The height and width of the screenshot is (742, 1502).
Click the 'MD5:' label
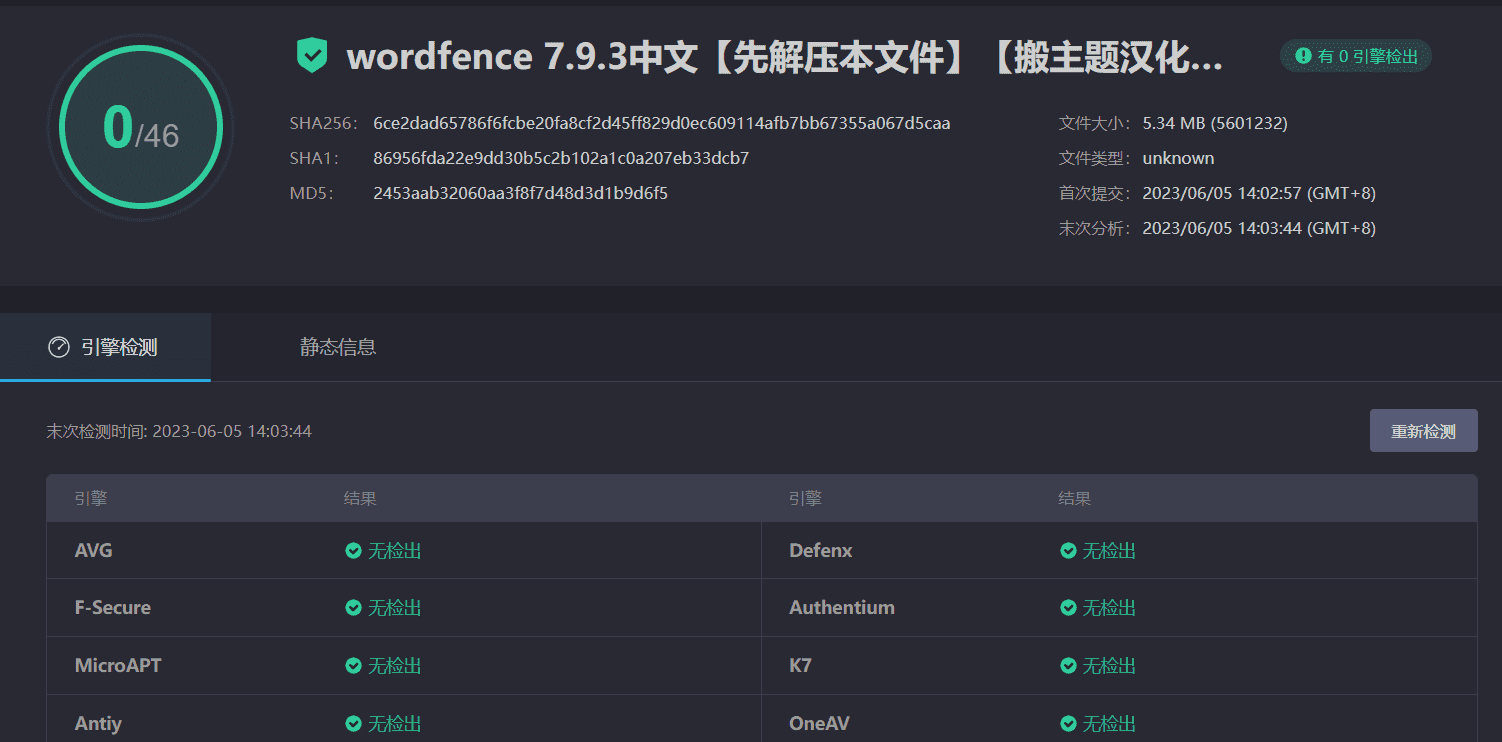(311, 193)
